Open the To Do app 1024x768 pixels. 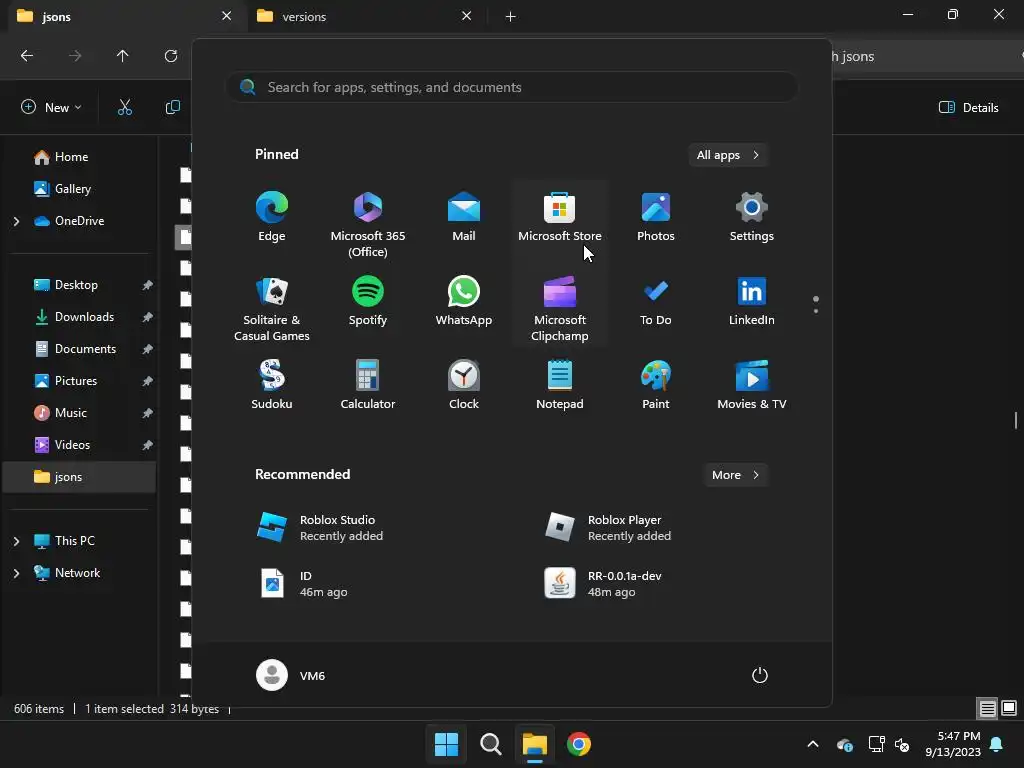(656, 301)
